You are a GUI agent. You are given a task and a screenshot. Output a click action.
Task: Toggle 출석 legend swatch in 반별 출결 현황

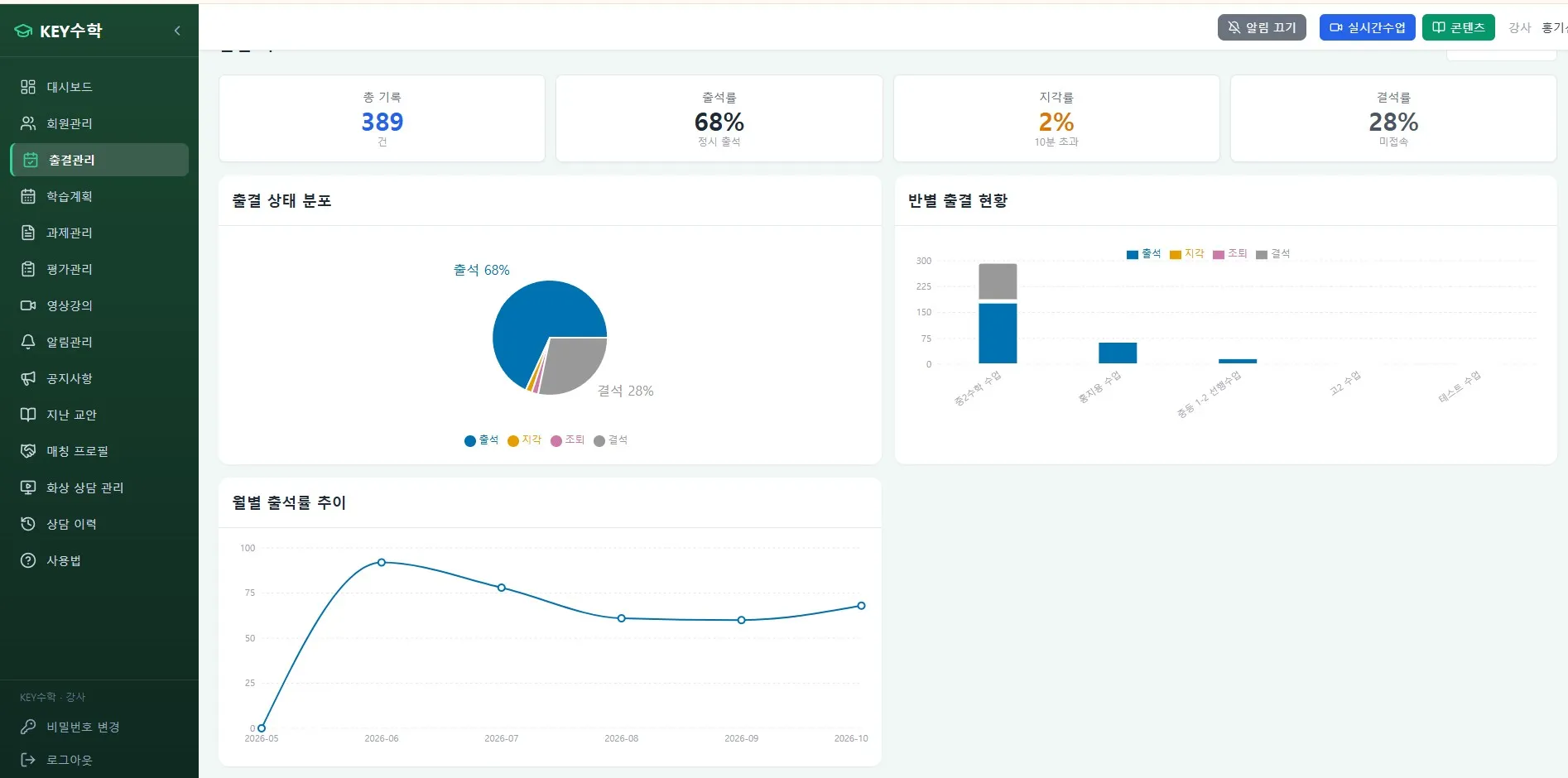[x=1133, y=254]
